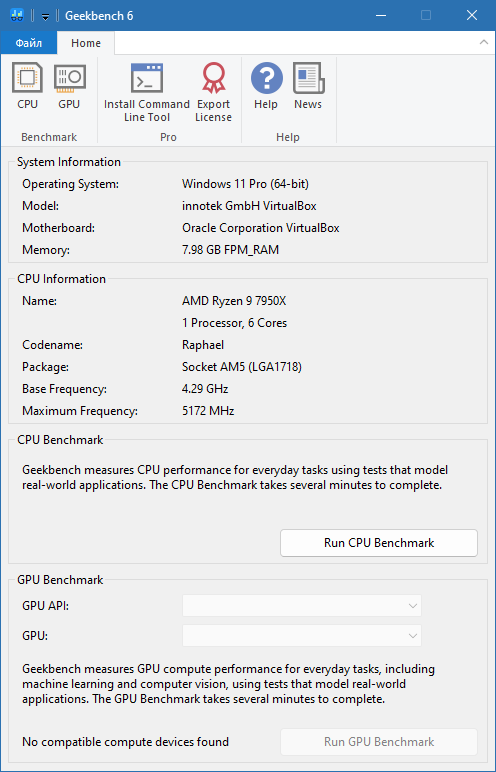This screenshot has width=496, height=772.
Task: Click the '7.98 GB FPM_RAM' memory value
Action: pyautogui.click(x=231, y=250)
